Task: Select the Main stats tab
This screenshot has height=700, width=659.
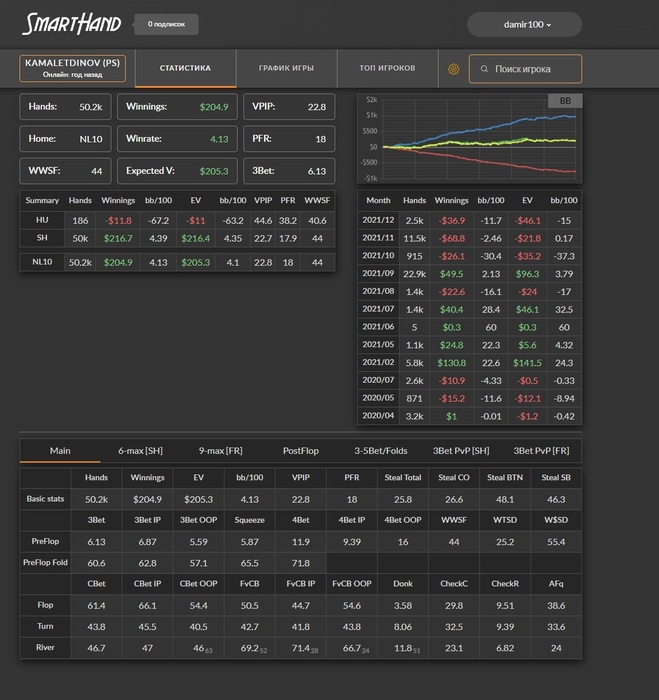Action: click(x=60, y=450)
